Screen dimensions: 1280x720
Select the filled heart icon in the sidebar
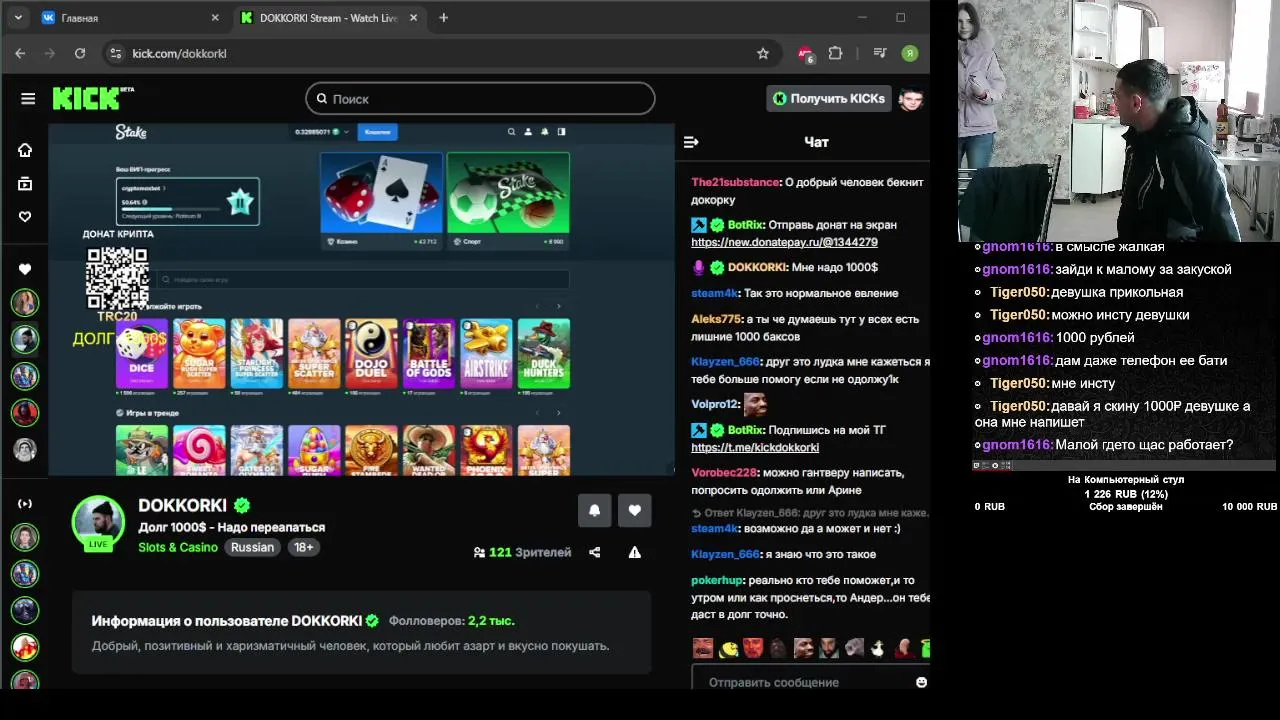(25, 269)
